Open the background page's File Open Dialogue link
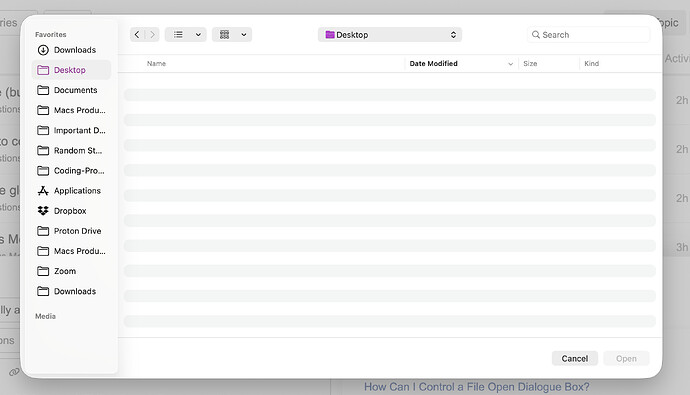Screen dimensions: 690x395 click(477, 387)
